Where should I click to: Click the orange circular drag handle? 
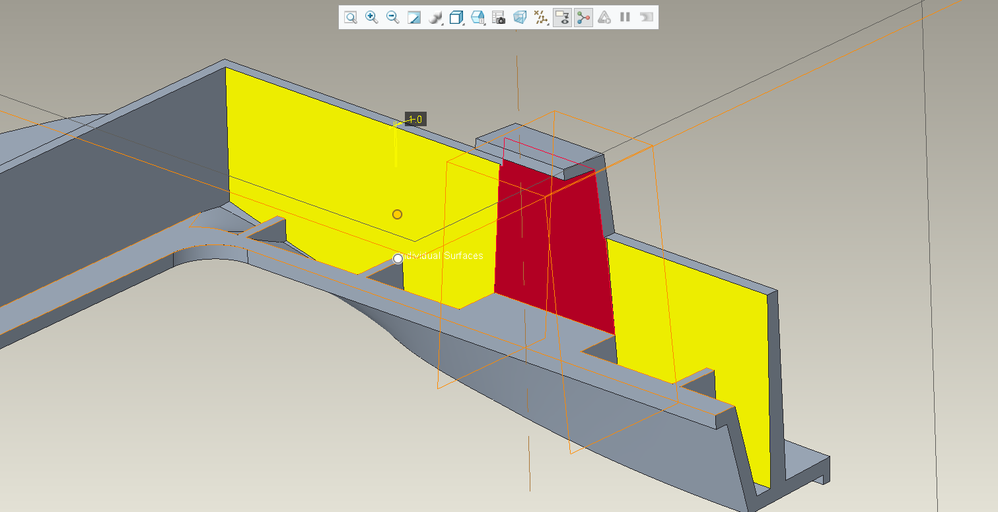pos(397,214)
